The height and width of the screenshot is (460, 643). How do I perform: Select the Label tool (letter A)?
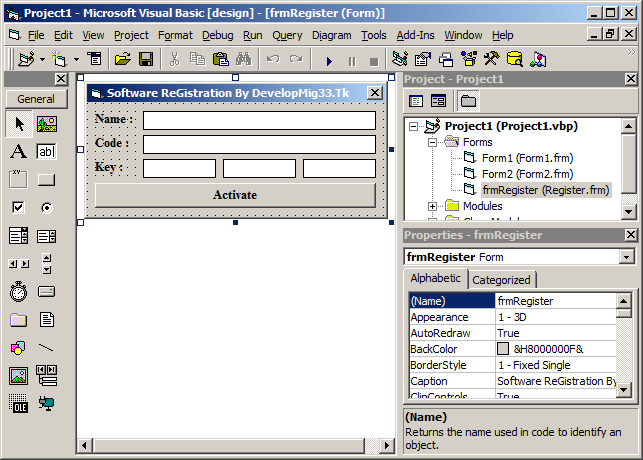tap(19, 152)
